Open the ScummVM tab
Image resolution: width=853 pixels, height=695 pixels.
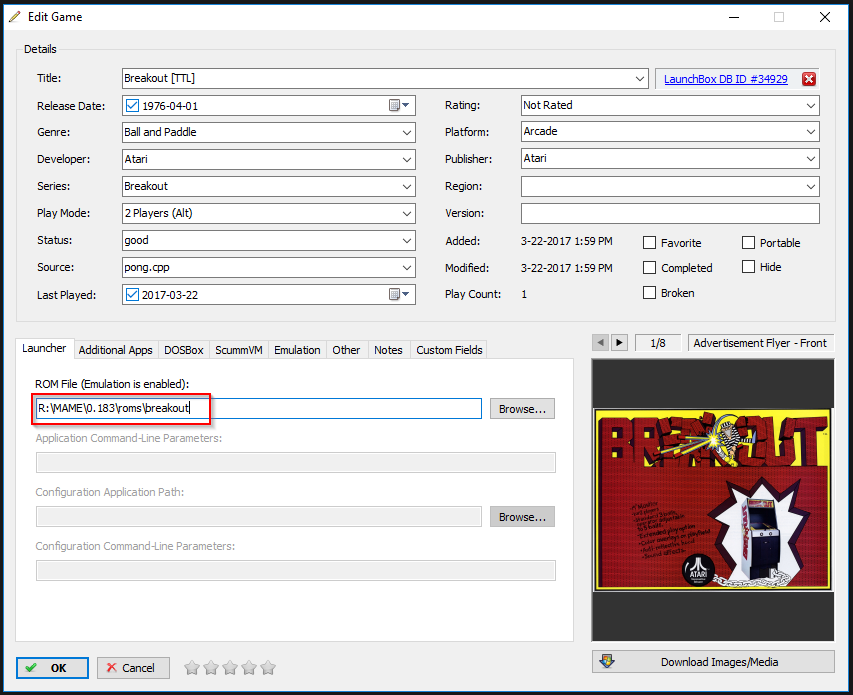point(239,350)
